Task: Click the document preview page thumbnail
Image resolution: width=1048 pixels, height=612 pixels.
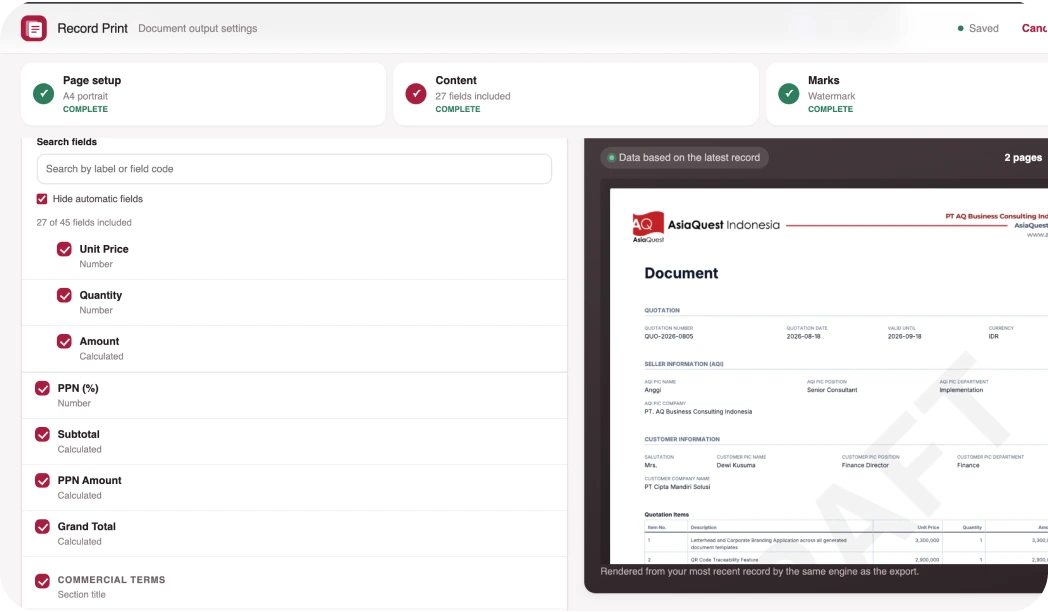Action: [x=829, y=376]
